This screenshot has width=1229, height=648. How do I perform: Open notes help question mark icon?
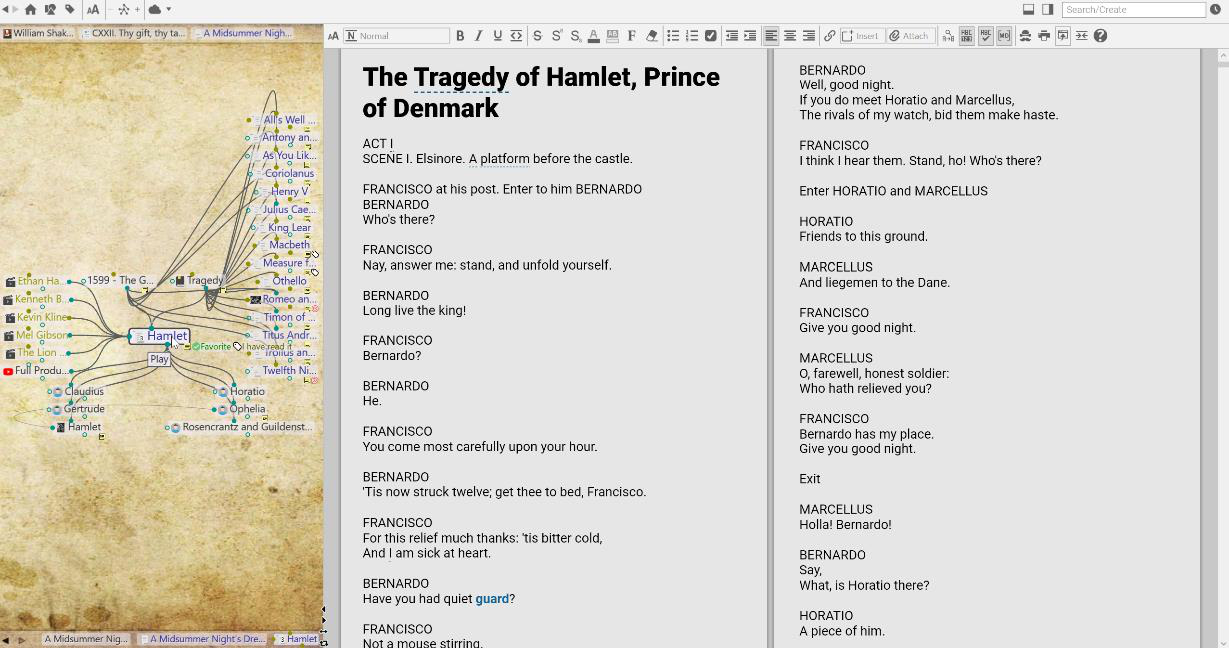[x=1100, y=36]
